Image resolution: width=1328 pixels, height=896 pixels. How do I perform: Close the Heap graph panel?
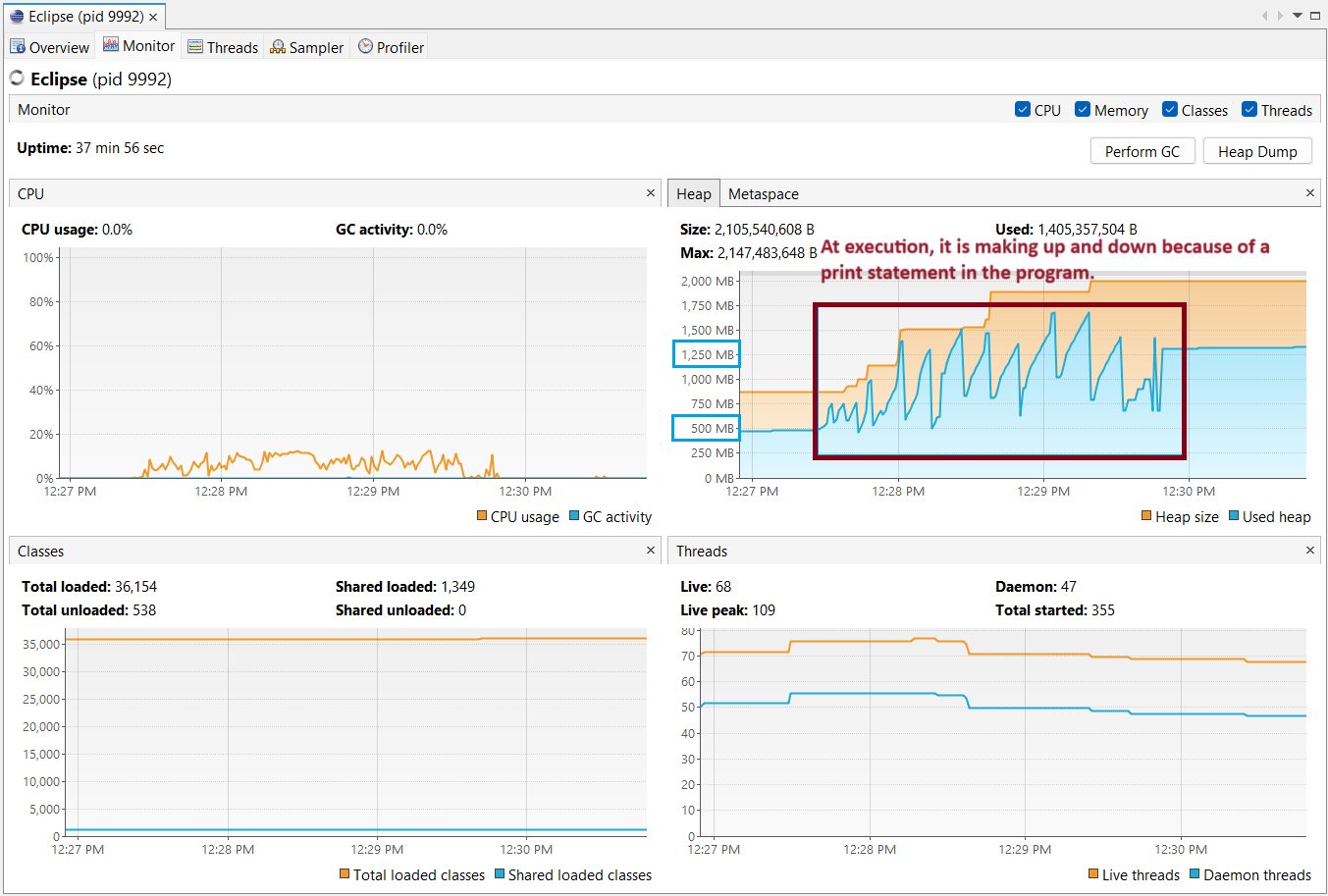(x=1309, y=193)
